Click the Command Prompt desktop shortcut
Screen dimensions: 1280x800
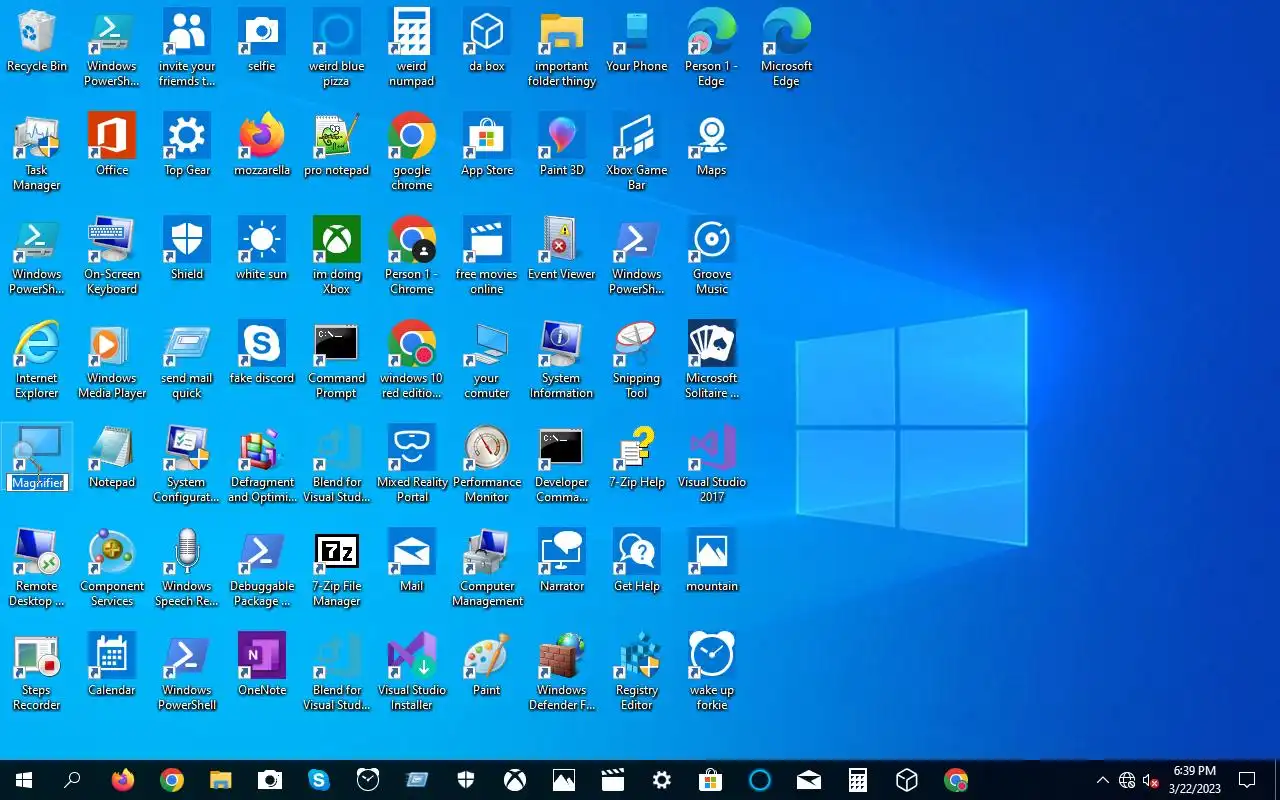337,360
